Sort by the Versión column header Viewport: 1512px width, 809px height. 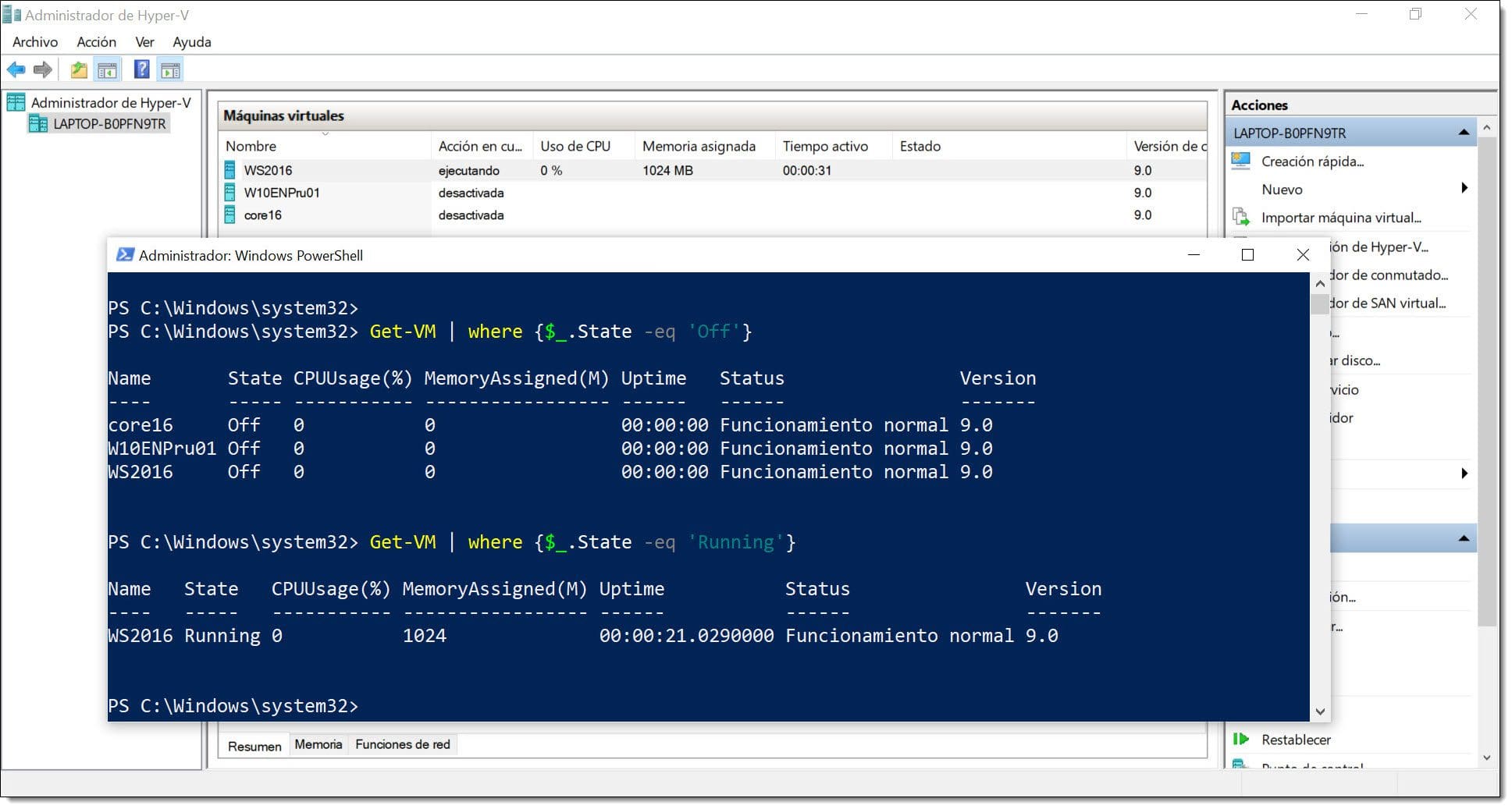coord(1168,146)
